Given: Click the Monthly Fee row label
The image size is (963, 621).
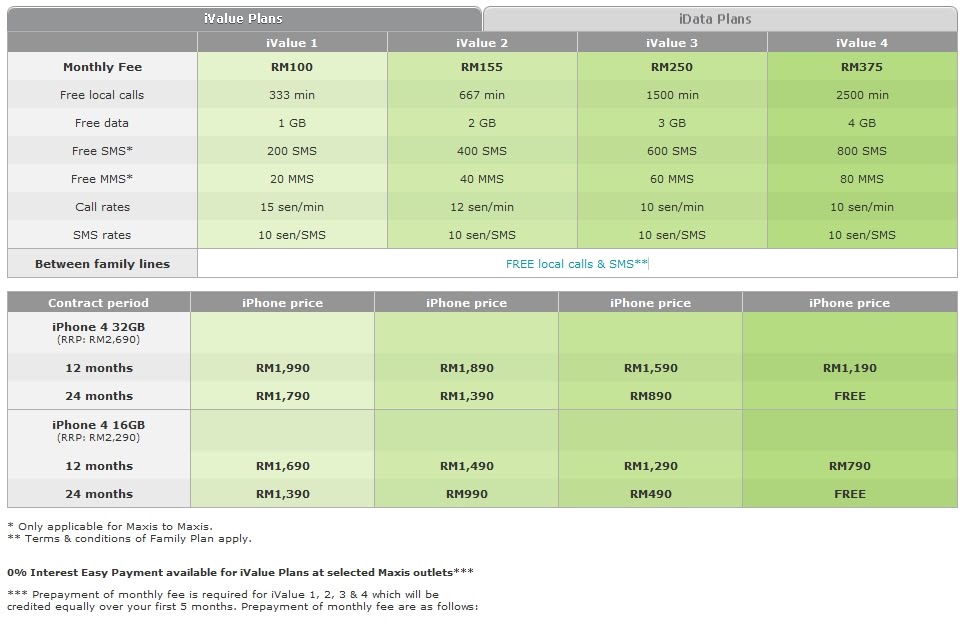Looking at the screenshot, I should pyautogui.click(x=101, y=68).
